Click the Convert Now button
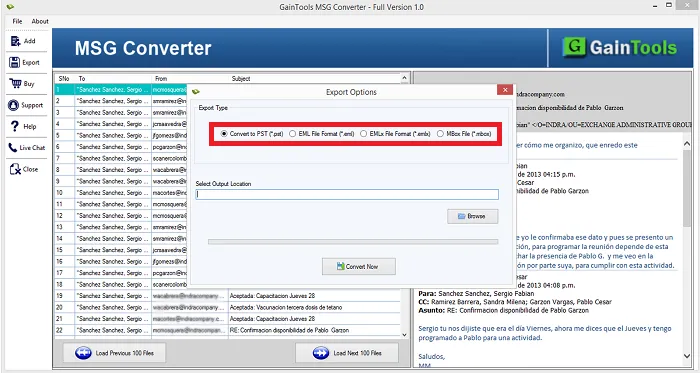 pyautogui.click(x=358, y=266)
